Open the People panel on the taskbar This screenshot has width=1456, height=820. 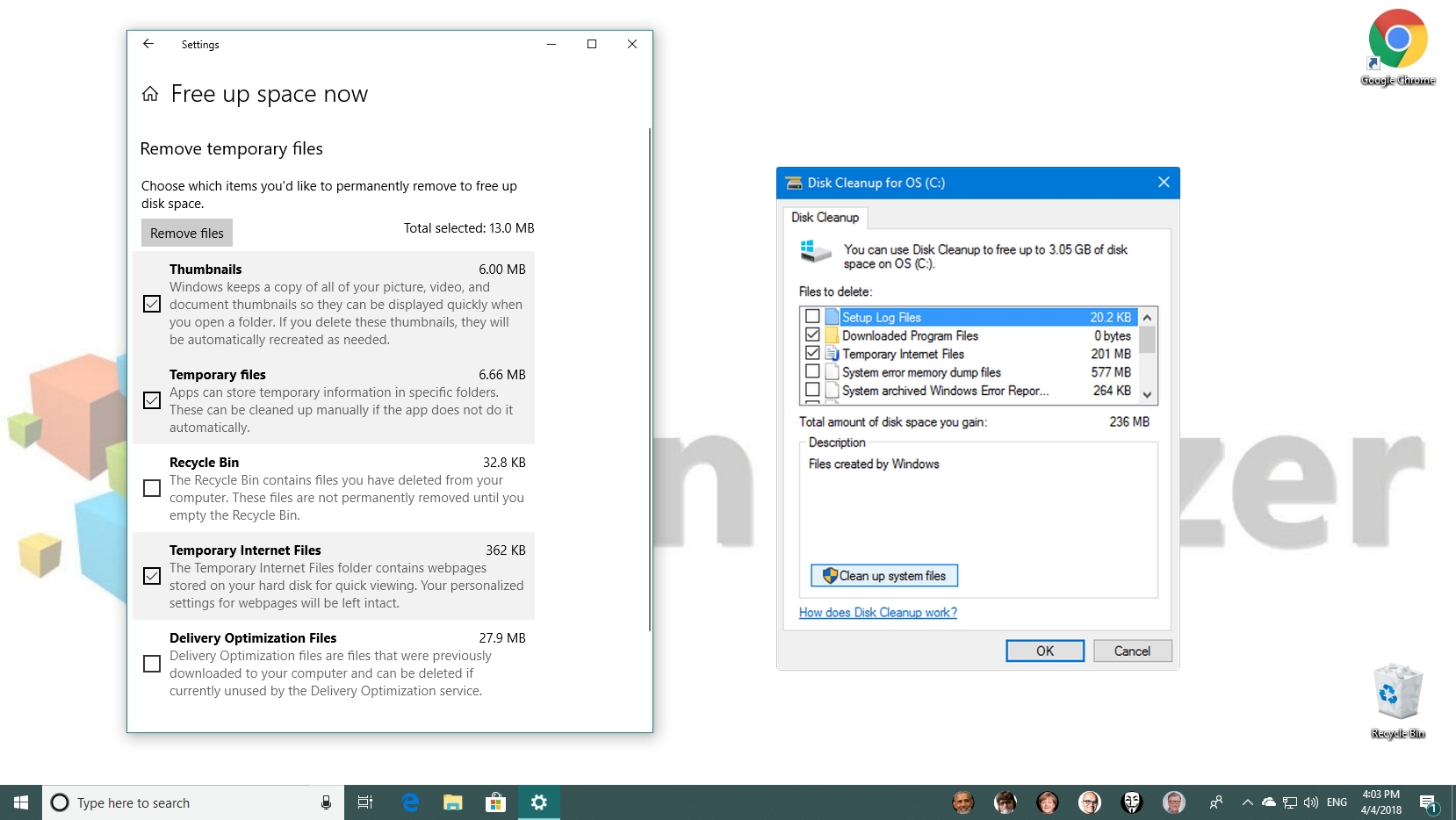(x=1216, y=802)
